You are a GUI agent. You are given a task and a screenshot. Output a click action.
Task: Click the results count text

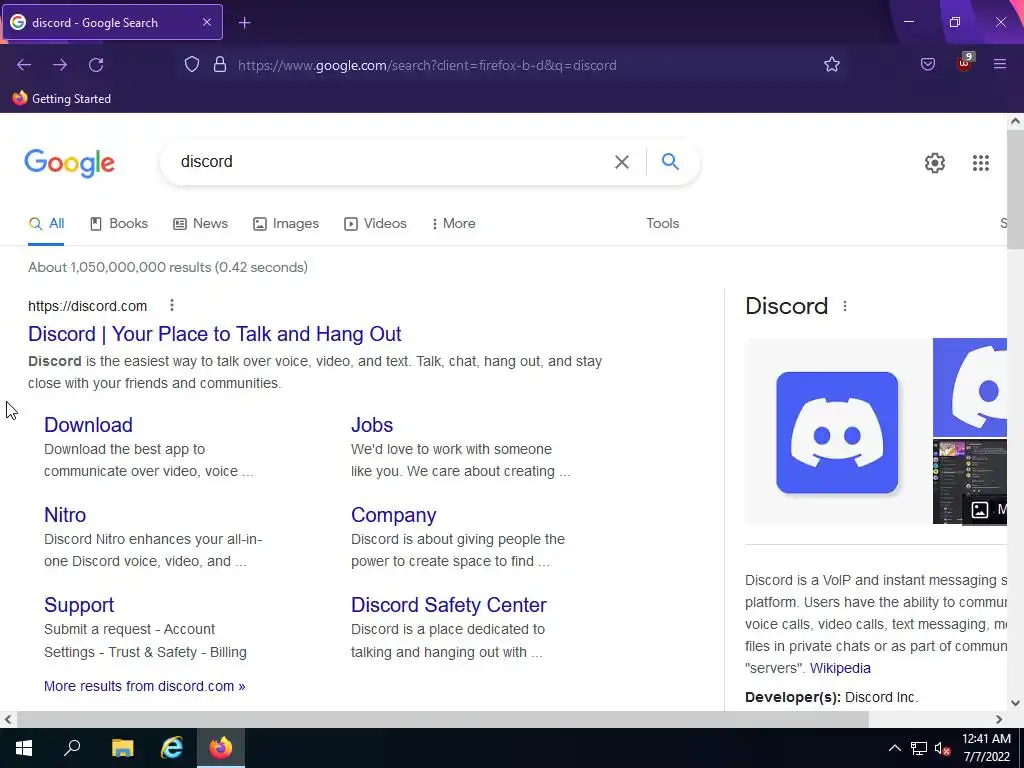click(168, 267)
